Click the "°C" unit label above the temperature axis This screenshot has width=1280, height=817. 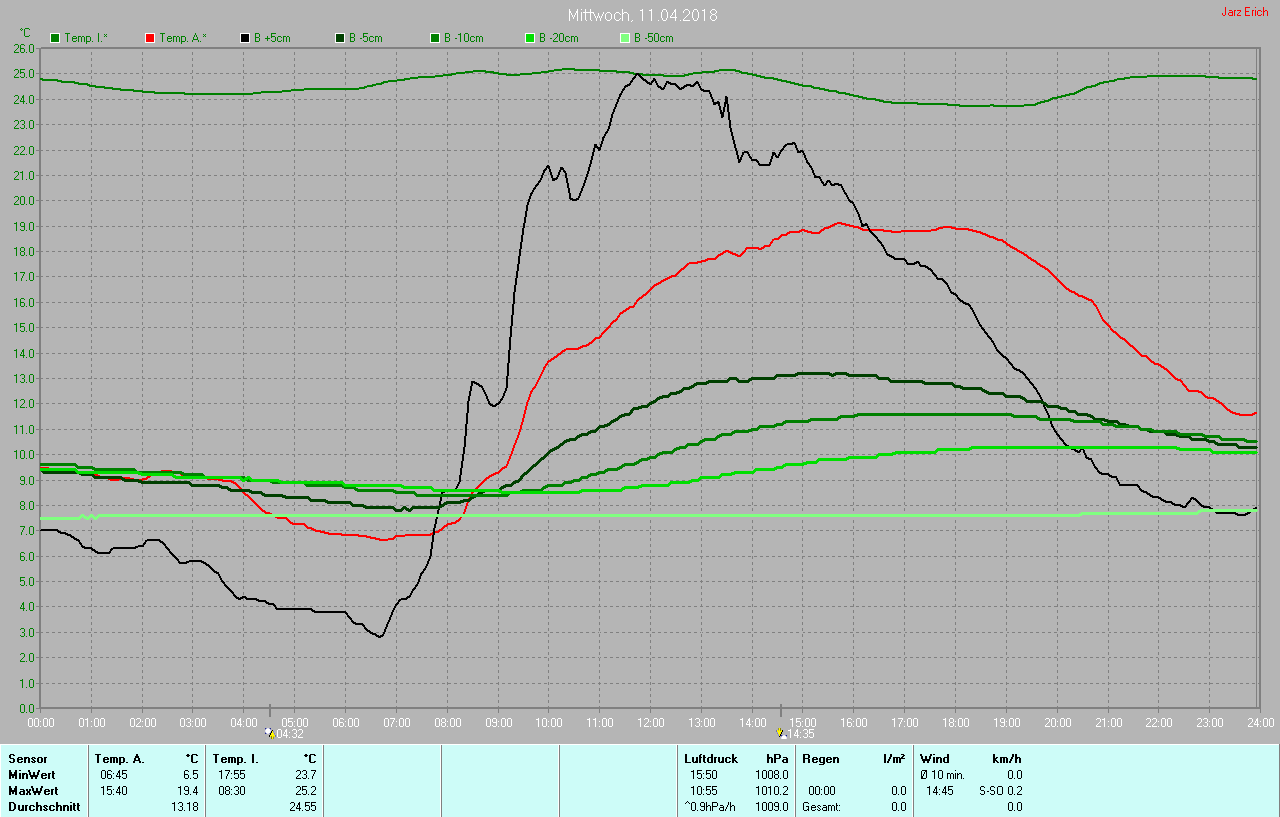(x=26, y=33)
